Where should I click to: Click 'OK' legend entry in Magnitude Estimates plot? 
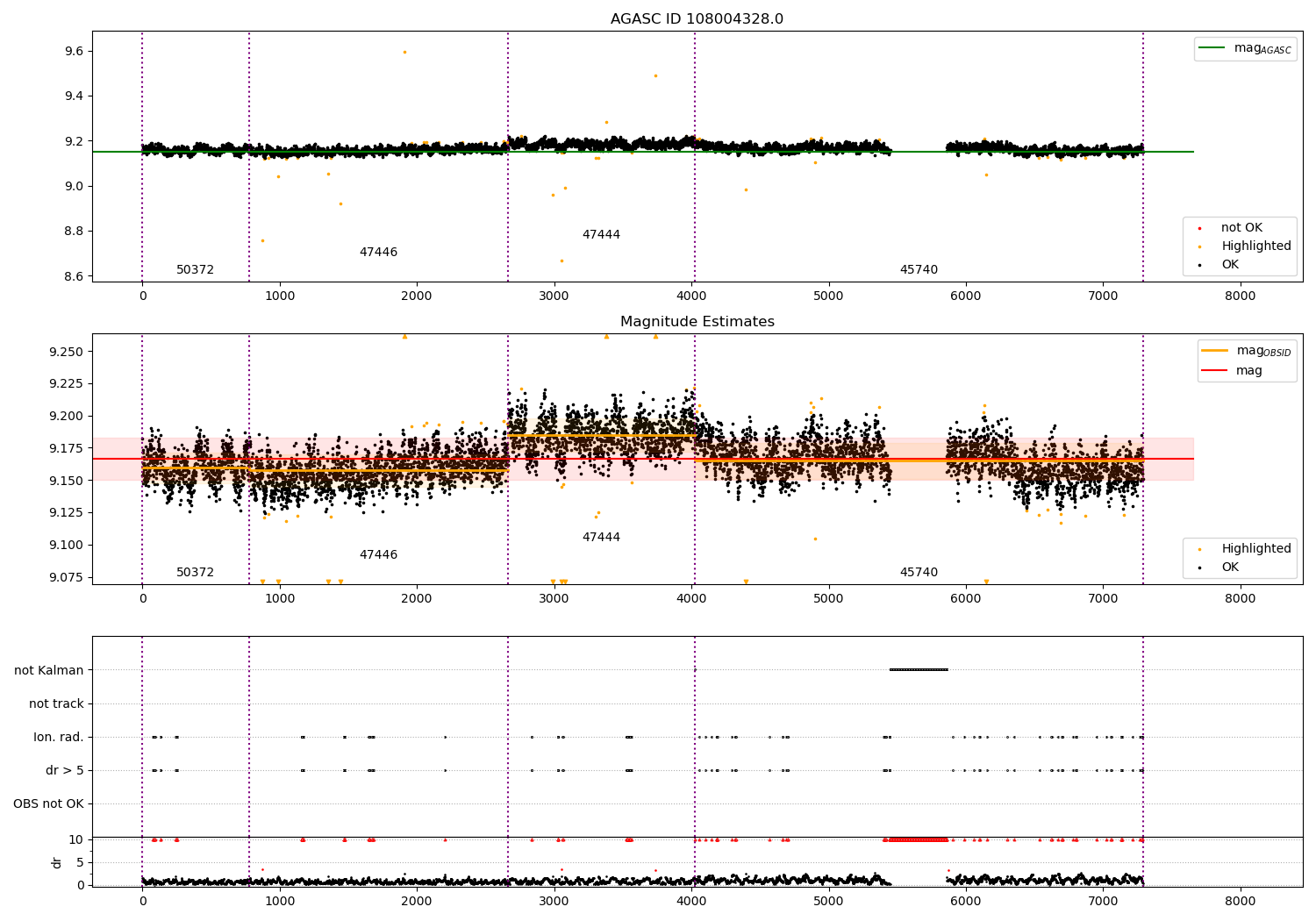1230,568
